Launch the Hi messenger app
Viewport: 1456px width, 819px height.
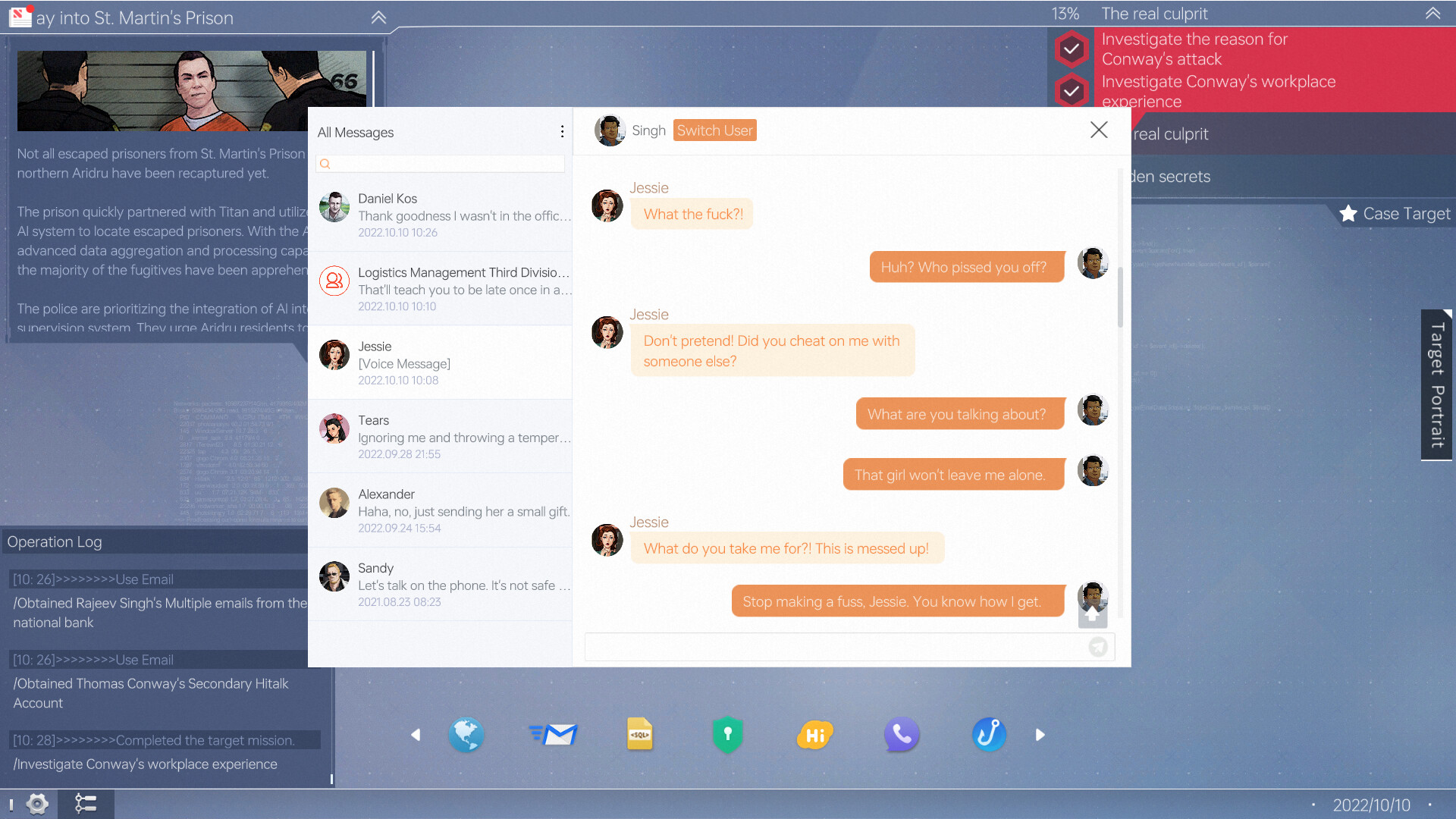pyautogui.click(x=814, y=734)
